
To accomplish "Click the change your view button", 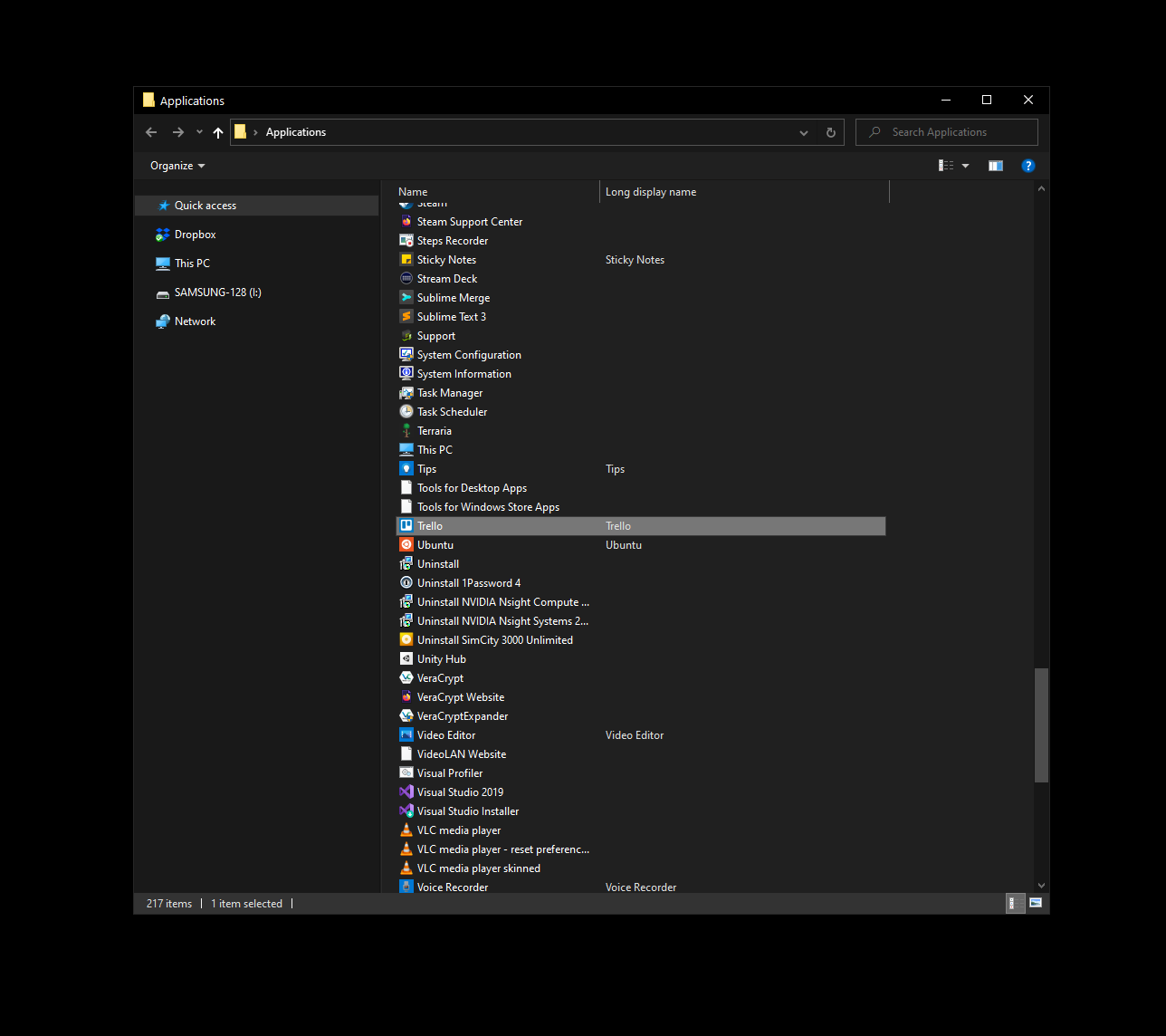I will (x=946, y=166).
